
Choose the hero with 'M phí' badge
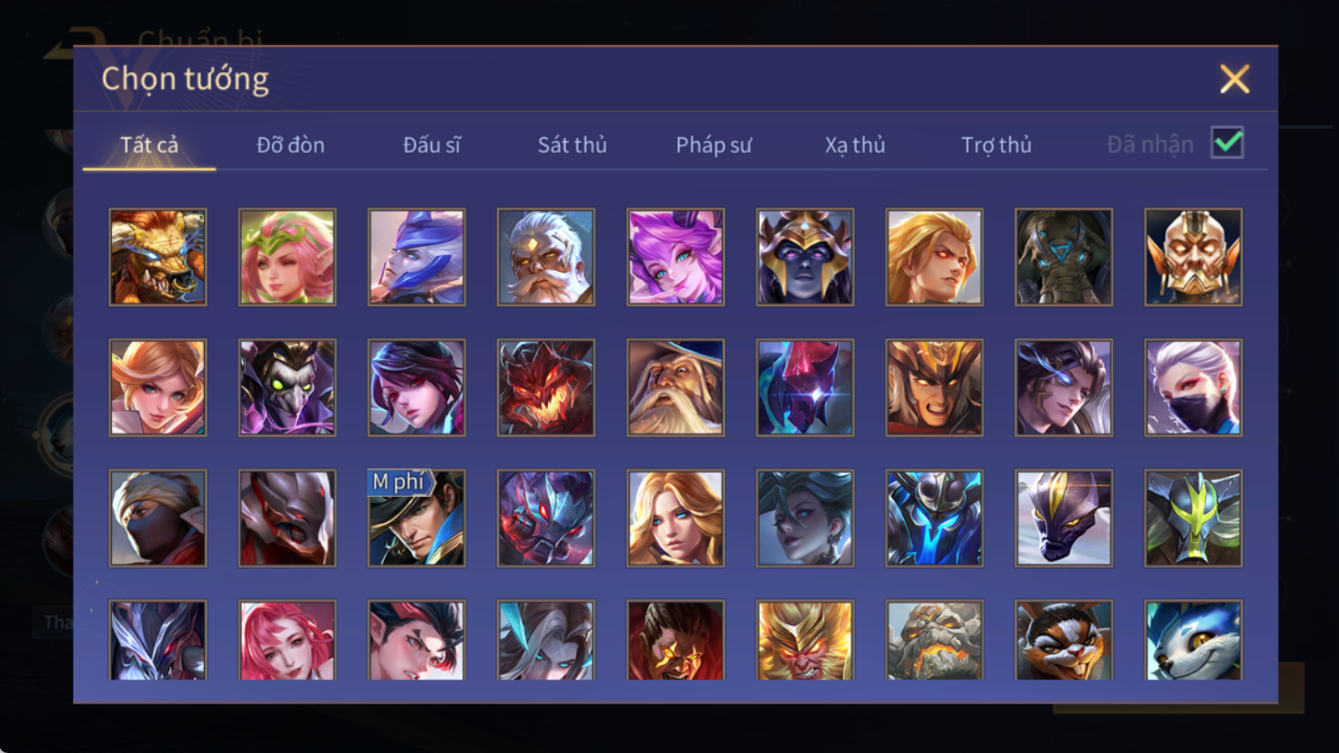416,518
